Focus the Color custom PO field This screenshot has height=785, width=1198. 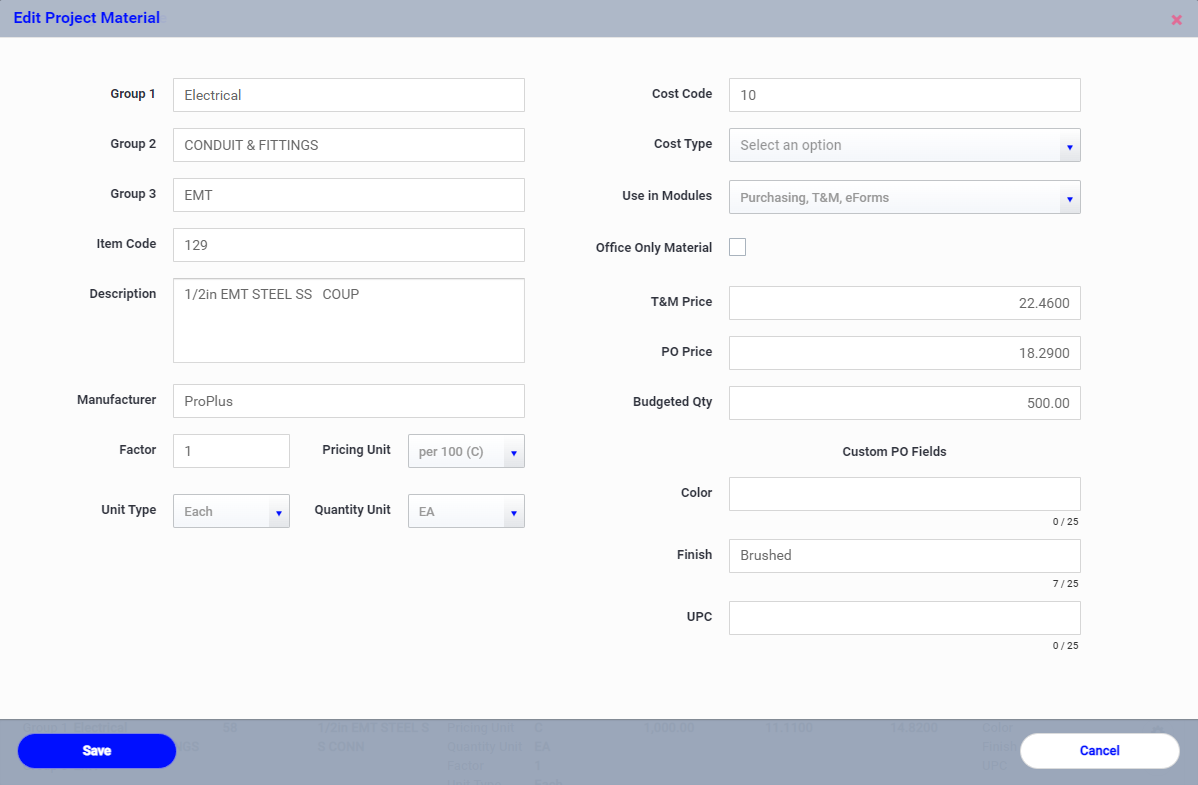(905, 494)
